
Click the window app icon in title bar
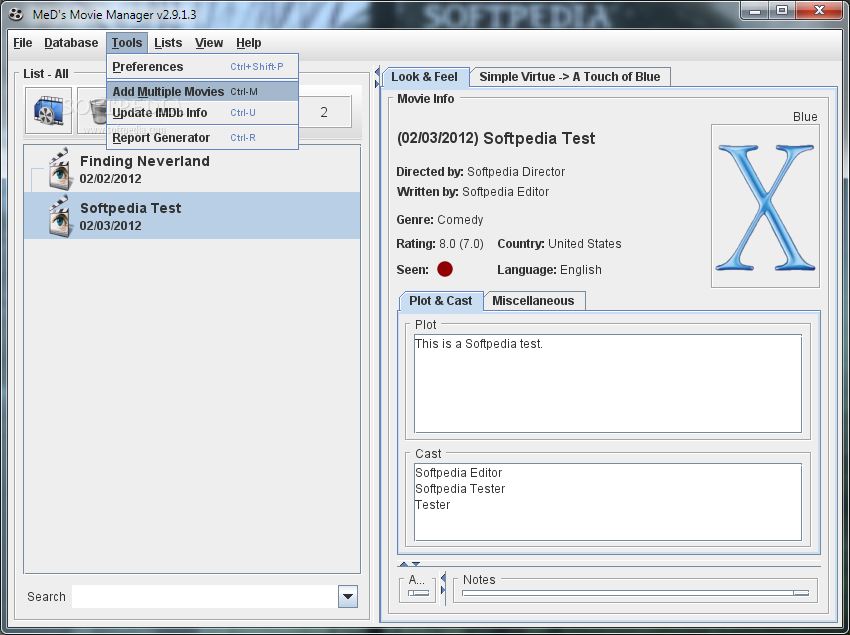tap(16, 14)
